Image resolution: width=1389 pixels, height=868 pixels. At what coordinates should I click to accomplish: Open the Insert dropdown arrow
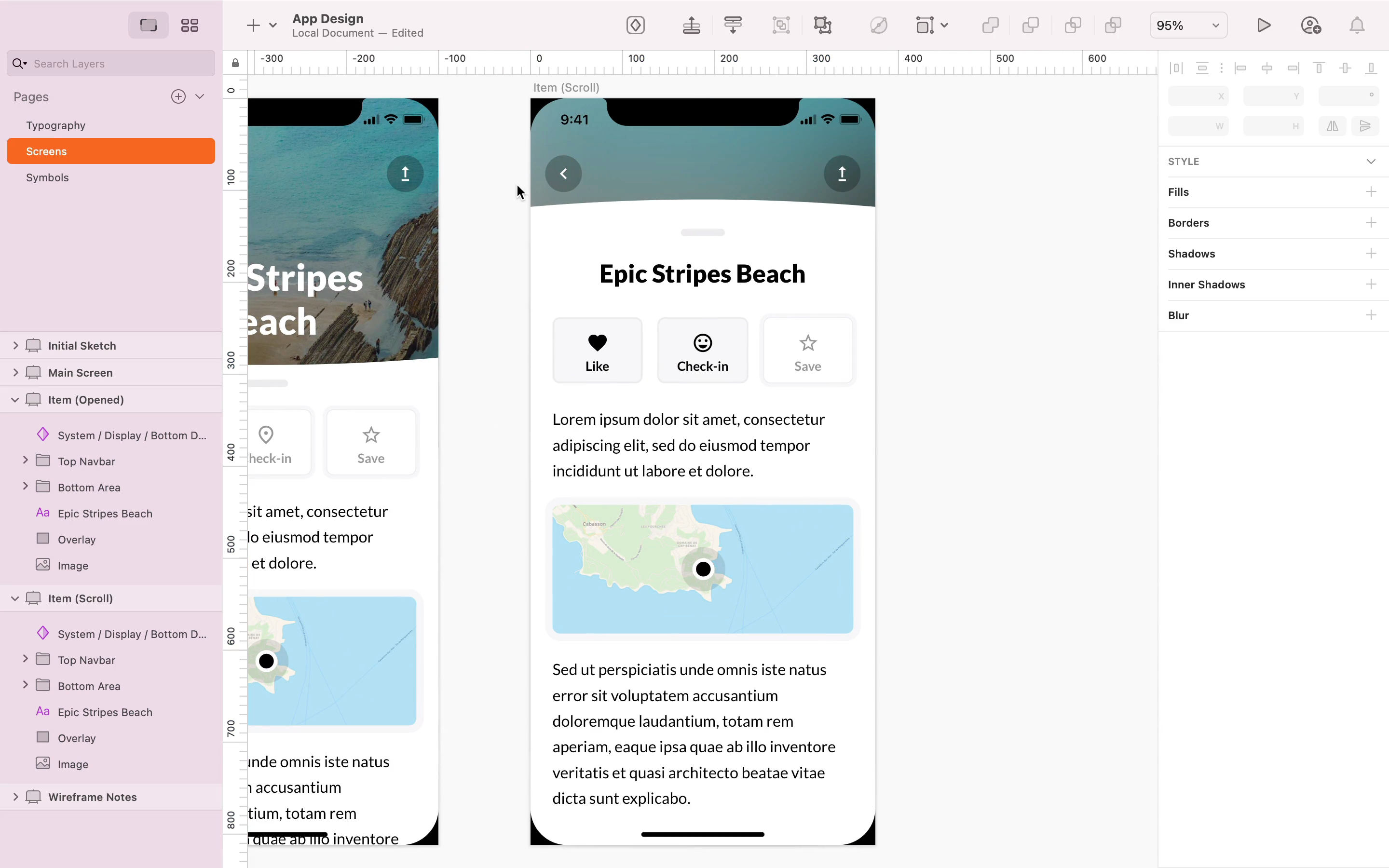[273, 25]
